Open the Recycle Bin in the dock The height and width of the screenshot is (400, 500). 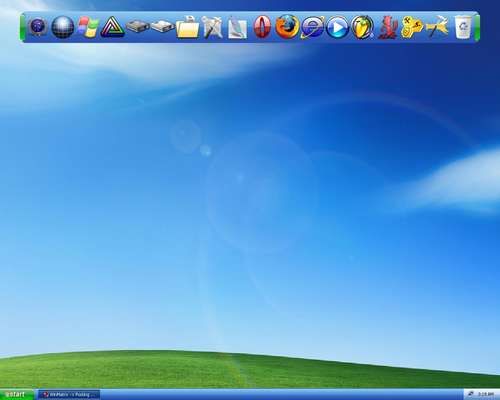point(464,26)
